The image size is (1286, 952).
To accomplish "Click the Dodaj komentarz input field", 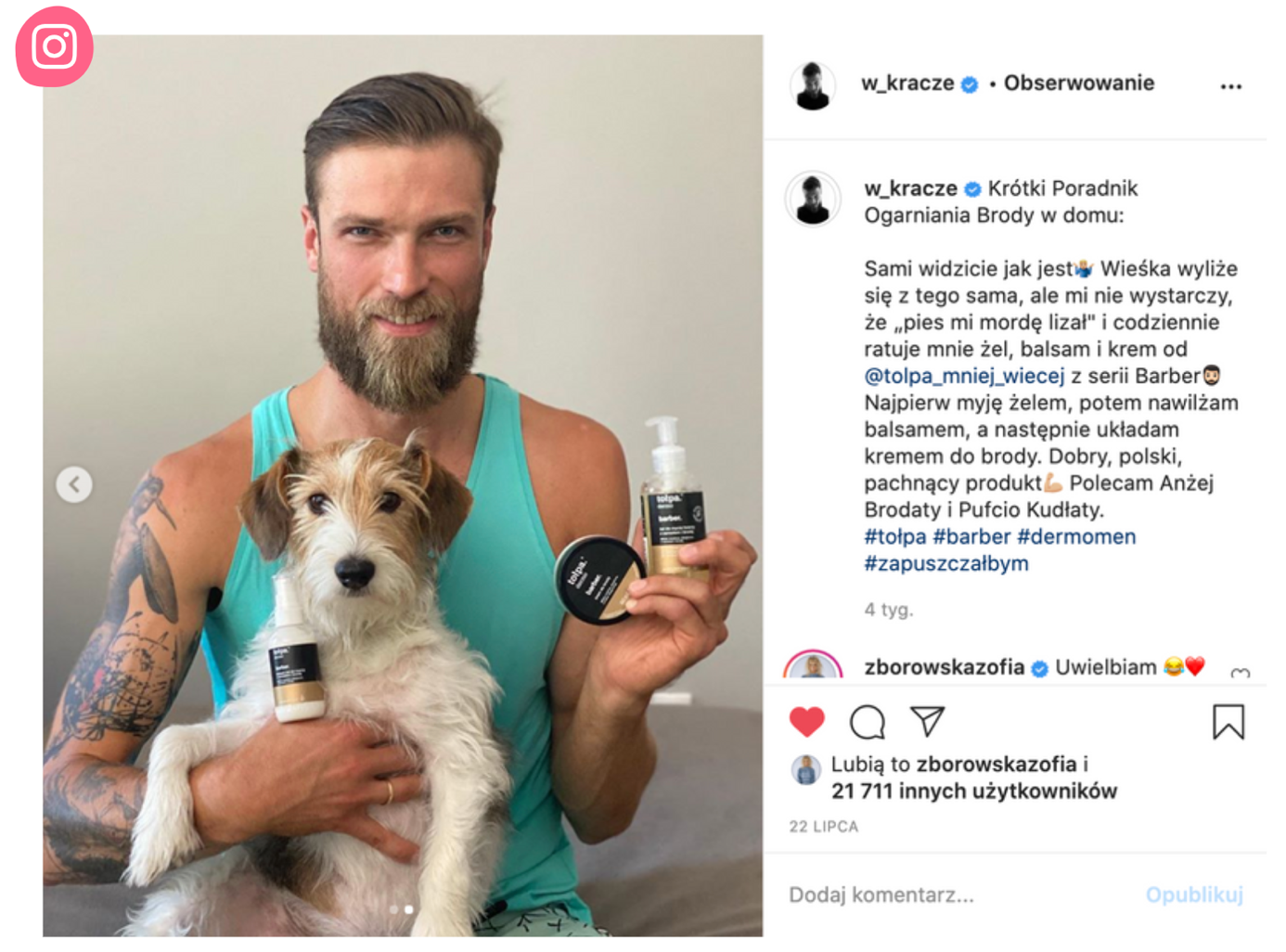I will (x=956, y=894).
